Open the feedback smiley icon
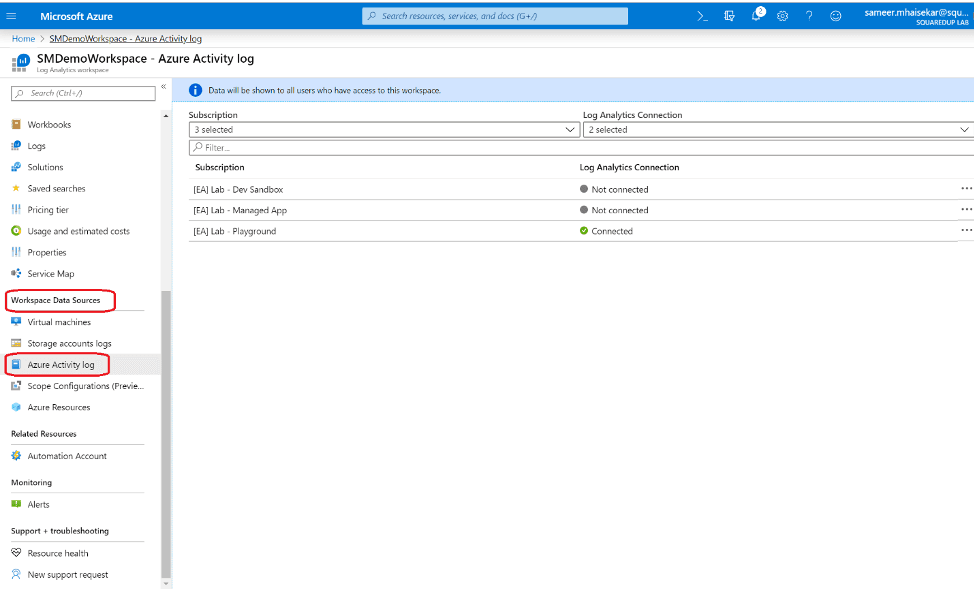This screenshot has width=974, height=589. 836,16
